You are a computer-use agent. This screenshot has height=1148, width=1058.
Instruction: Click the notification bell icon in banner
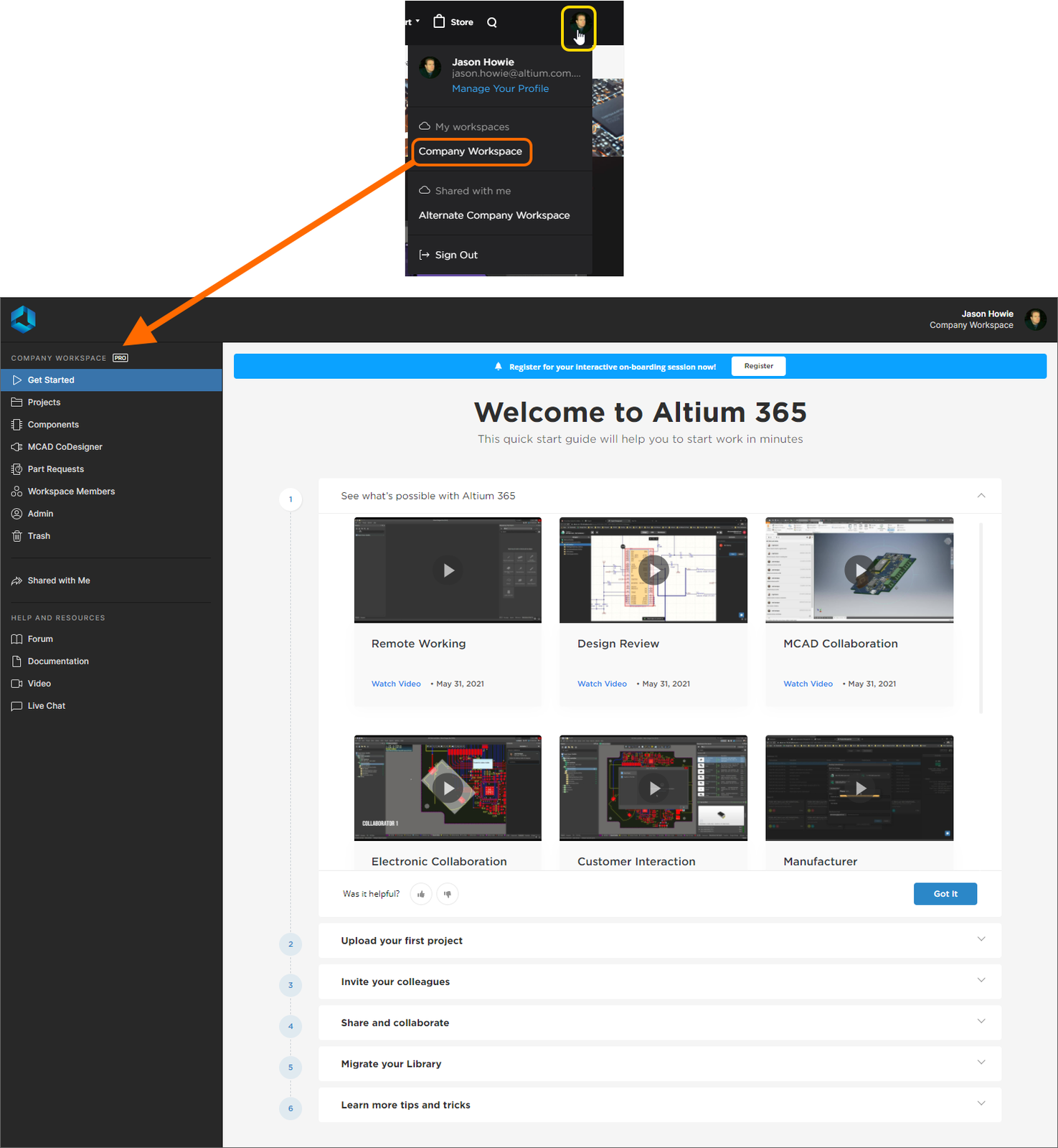(x=499, y=367)
